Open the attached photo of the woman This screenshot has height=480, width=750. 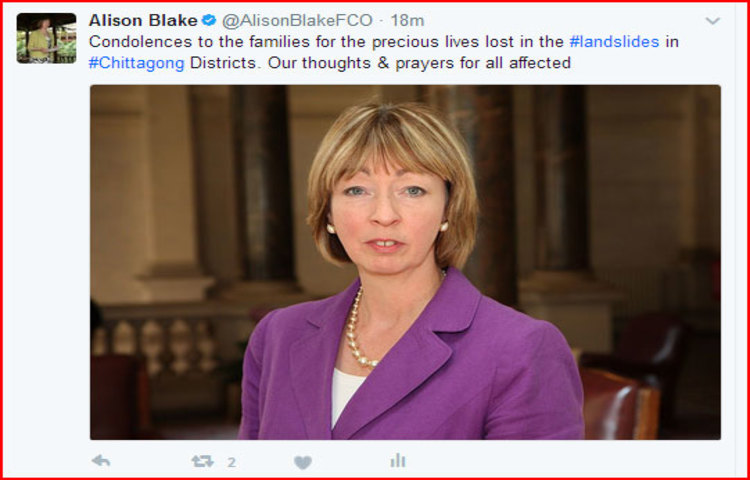point(405,262)
